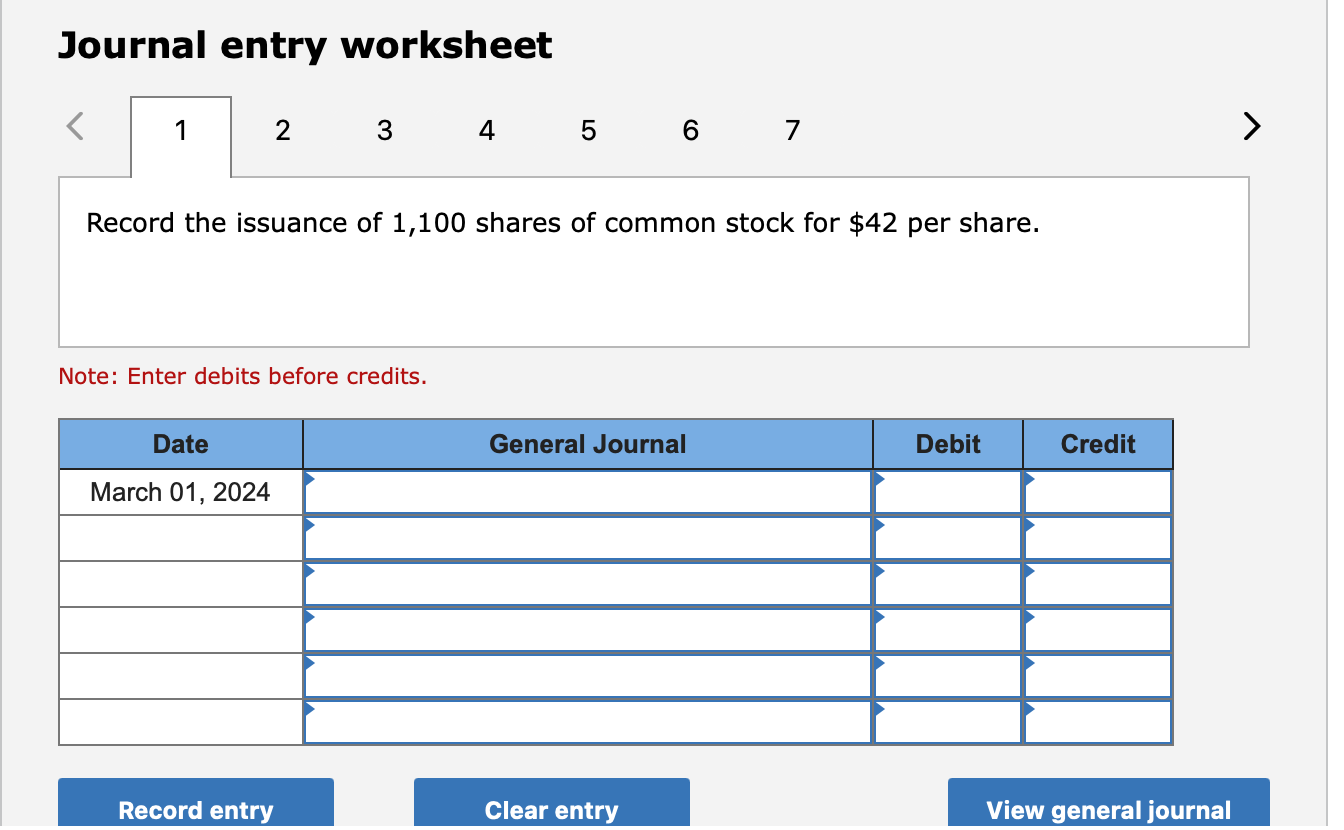Open the account dropdown on the first journal row
This screenshot has height=830, width=1344.
coord(311,481)
